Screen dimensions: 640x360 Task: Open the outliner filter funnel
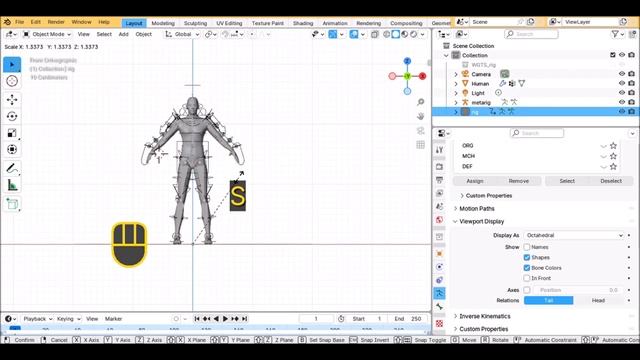(615, 34)
